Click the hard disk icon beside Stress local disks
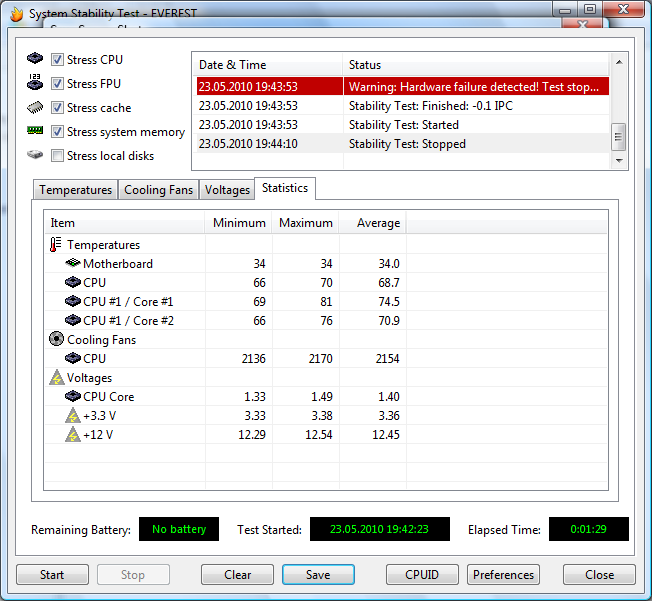This screenshot has width=652, height=601. point(35,155)
